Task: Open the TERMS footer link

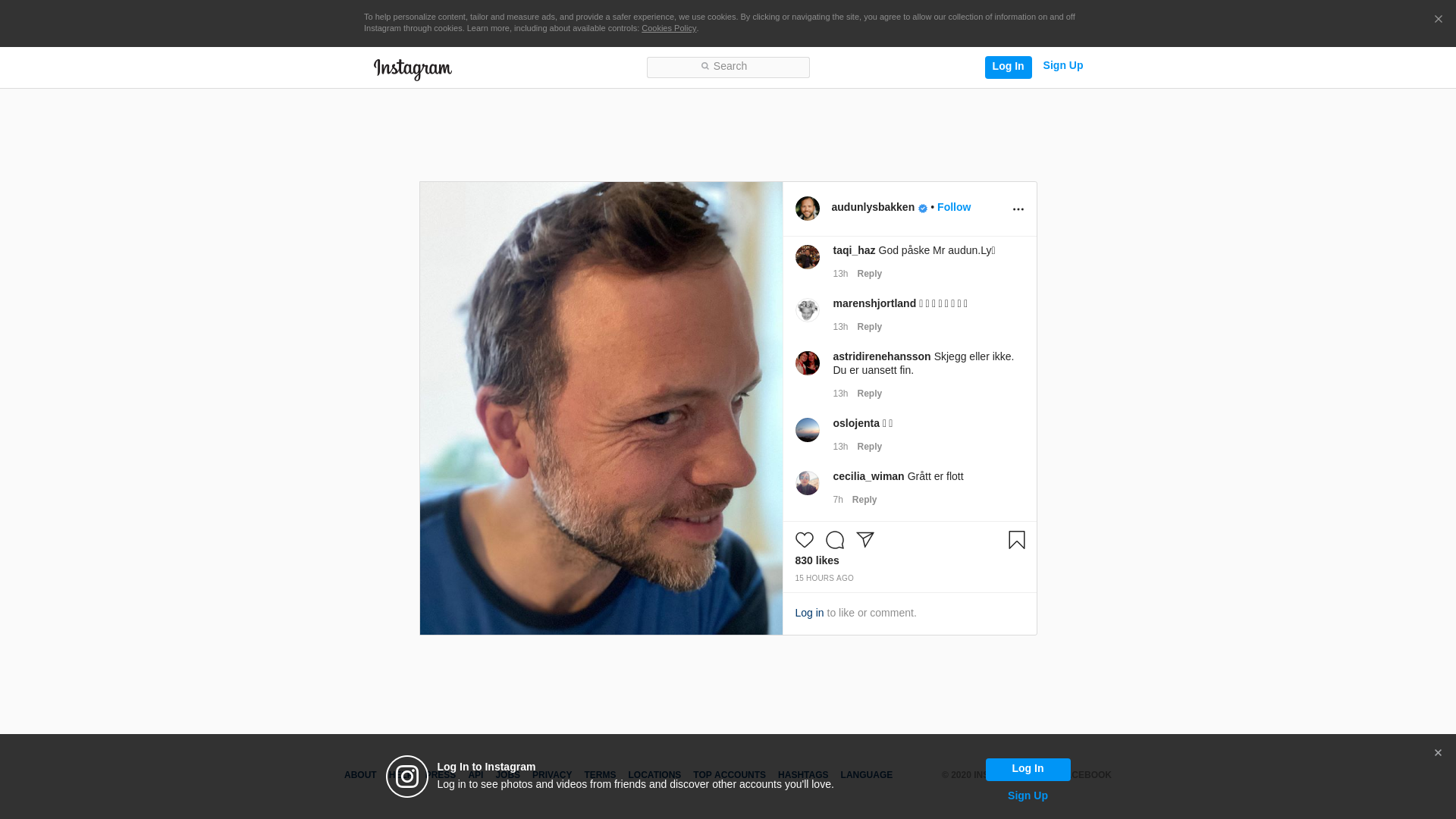Action: pos(600,775)
